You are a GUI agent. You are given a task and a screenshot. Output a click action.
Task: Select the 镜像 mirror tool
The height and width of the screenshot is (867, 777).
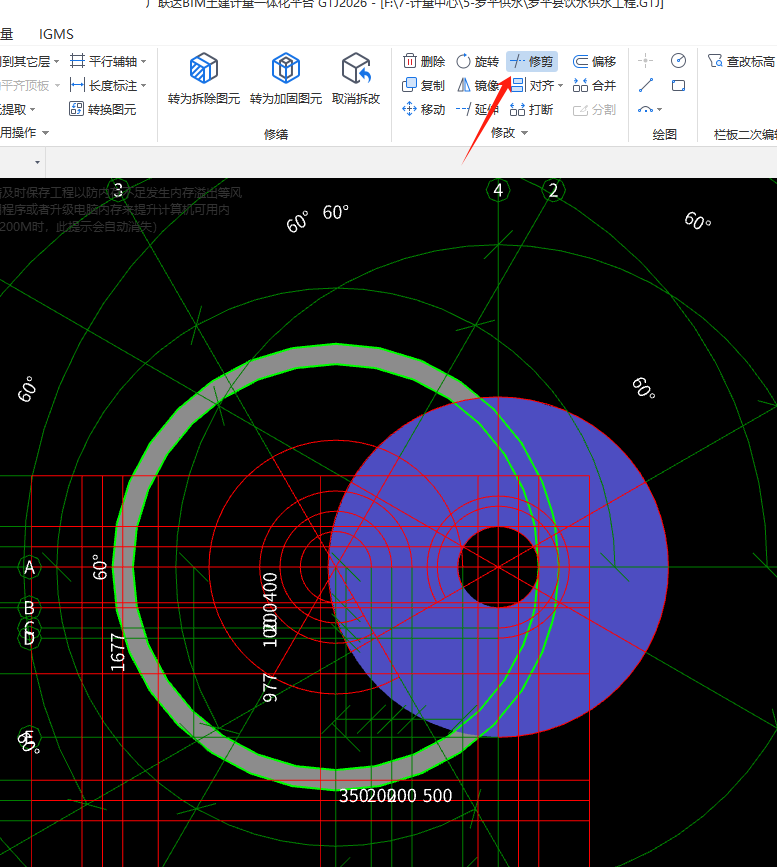tap(478, 86)
